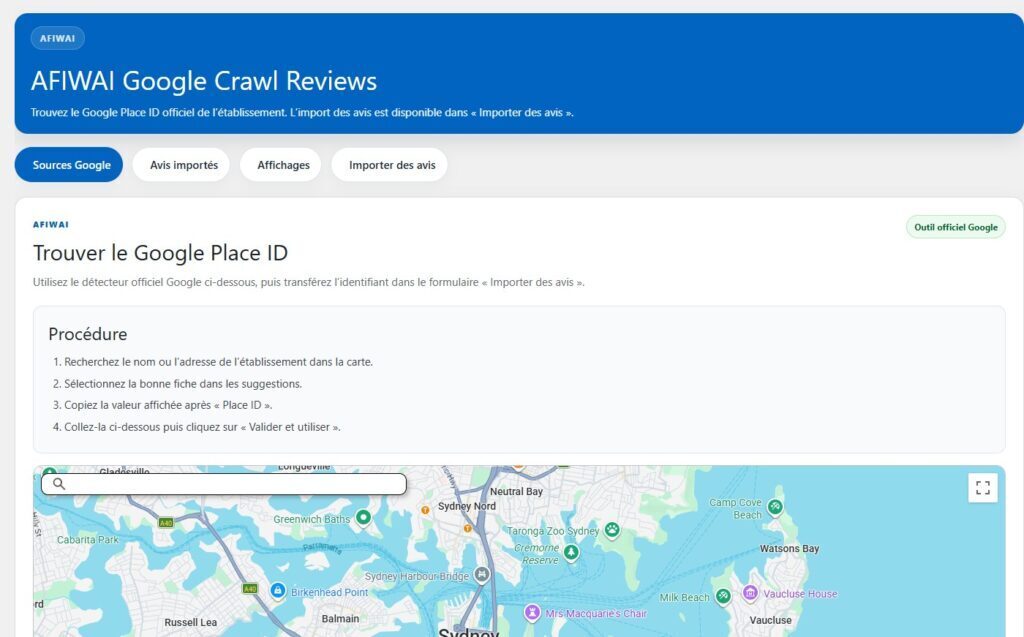The image size is (1024, 637).
Task: Click the Procédure heading
Action: (88, 334)
